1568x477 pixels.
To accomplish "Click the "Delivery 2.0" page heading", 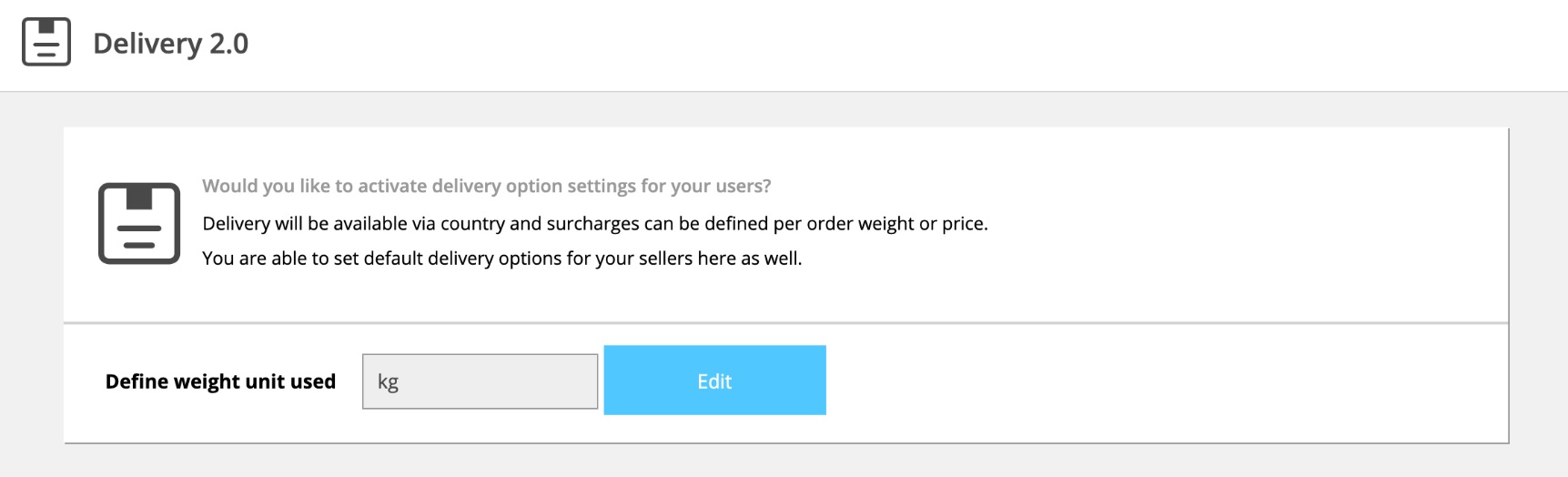I will coord(170,44).
